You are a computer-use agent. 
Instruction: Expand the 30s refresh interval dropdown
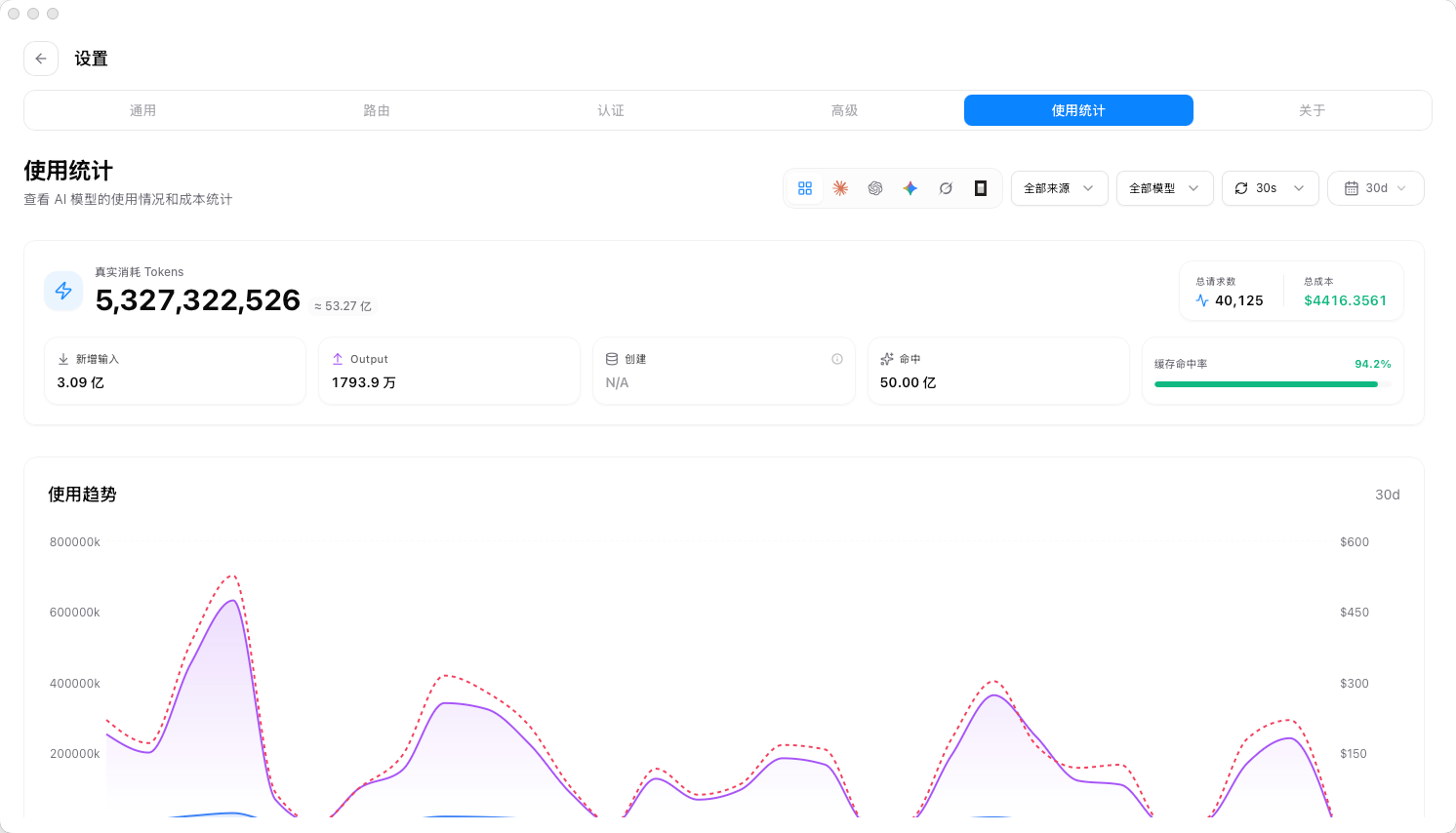tap(1271, 188)
